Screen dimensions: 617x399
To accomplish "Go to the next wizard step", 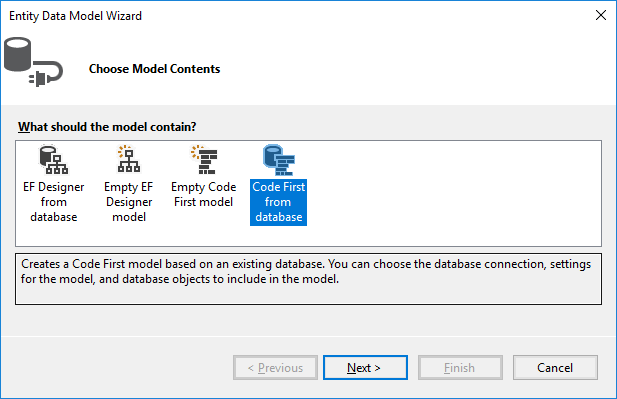I will point(365,368).
